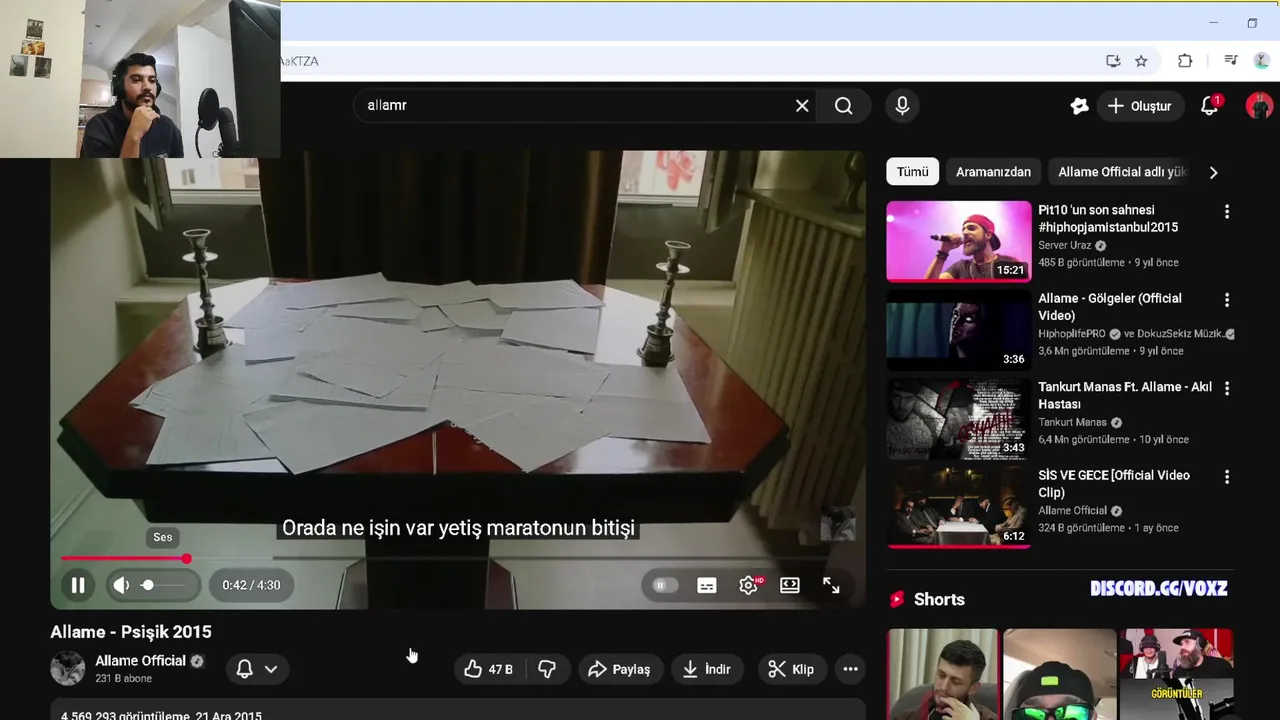Click install app icon in address bar

tap(1113, 61)
